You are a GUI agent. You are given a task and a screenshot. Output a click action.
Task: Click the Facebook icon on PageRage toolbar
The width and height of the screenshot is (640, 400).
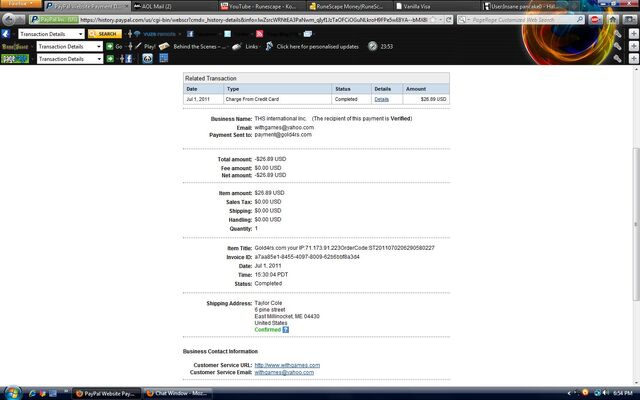coord(129,59)
